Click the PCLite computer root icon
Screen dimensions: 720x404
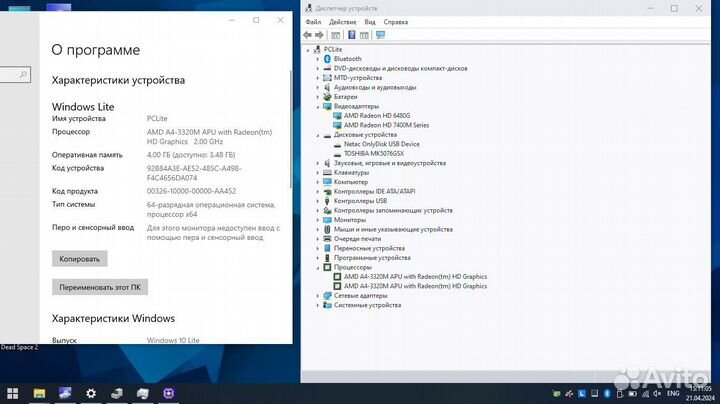click(x=317, y=49)
